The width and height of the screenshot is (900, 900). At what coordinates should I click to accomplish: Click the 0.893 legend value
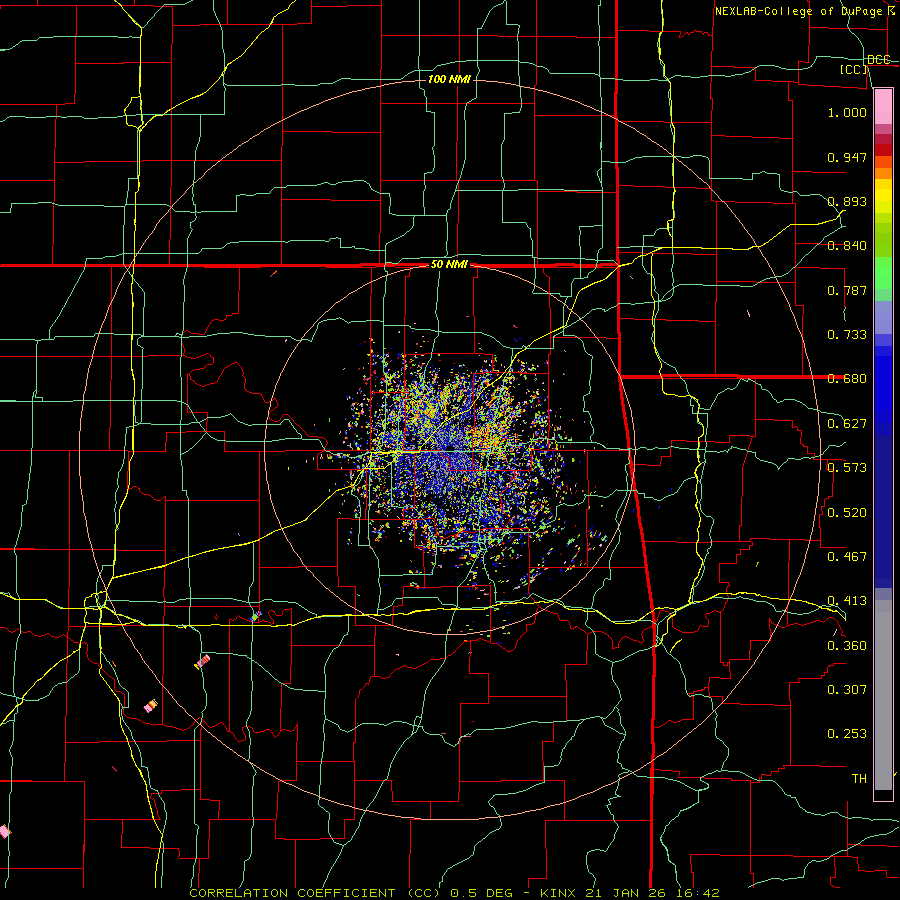pyautogui.click(x=847, y=201)
